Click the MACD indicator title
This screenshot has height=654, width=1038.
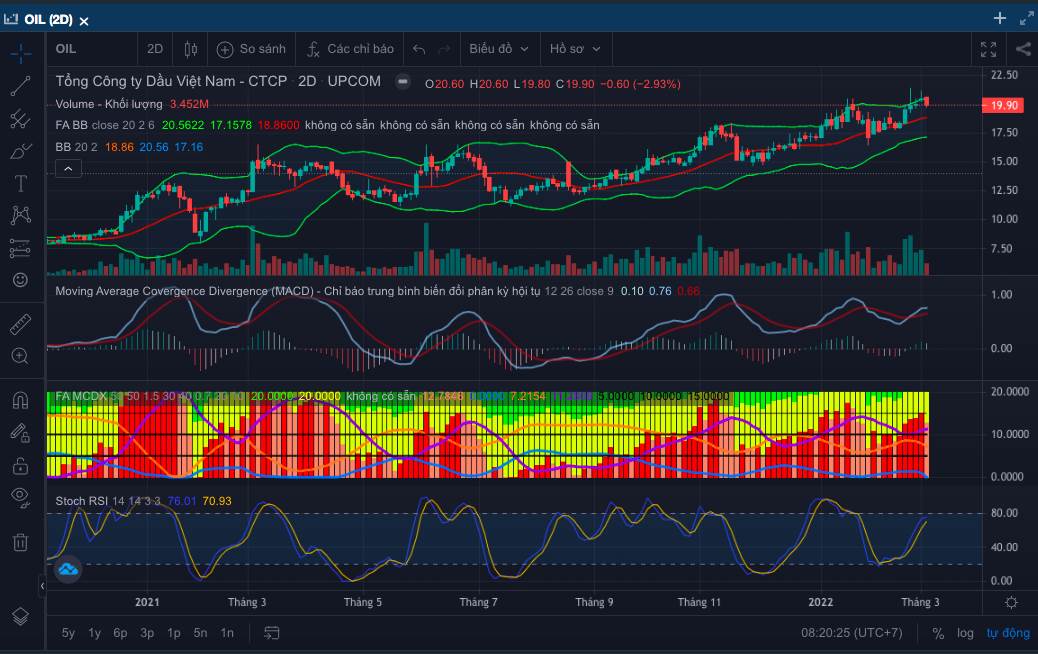pos(297,291)
